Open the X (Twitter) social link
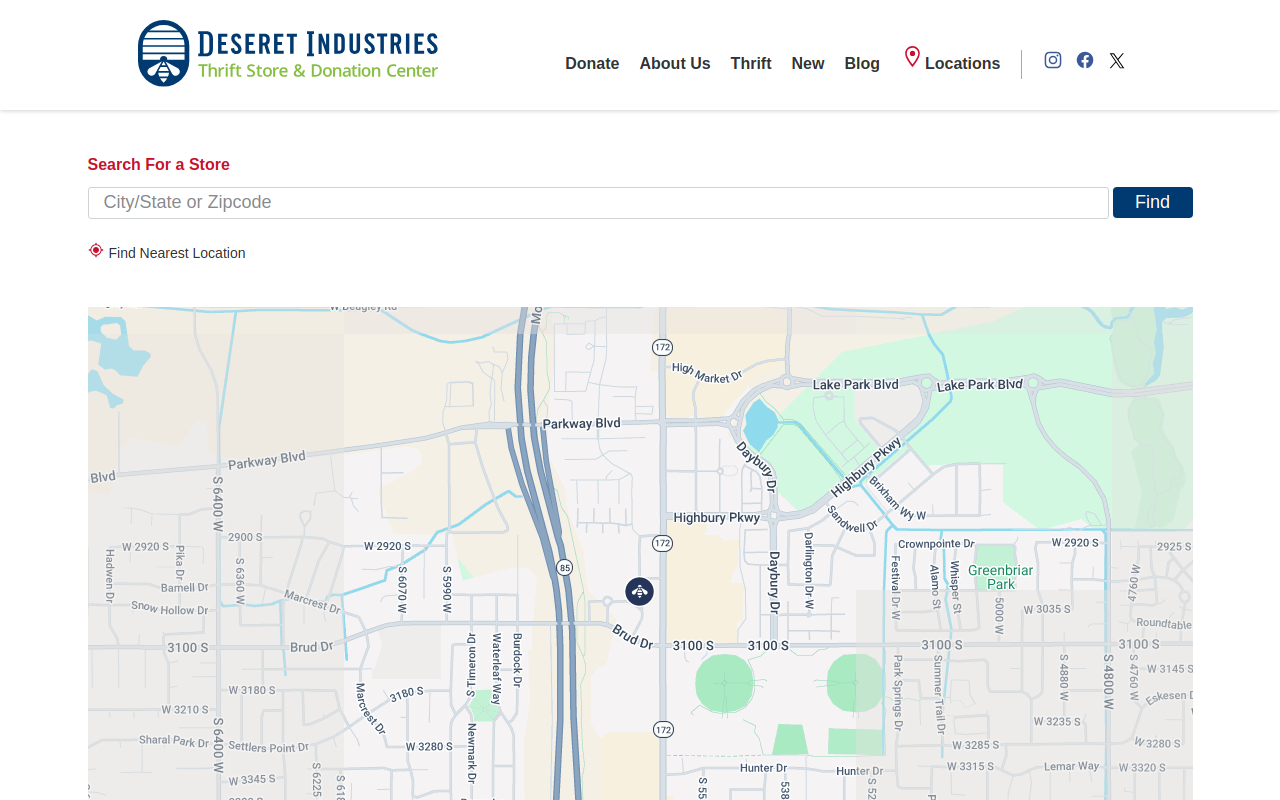The image size is (1280, 800). click(1117, 61)
